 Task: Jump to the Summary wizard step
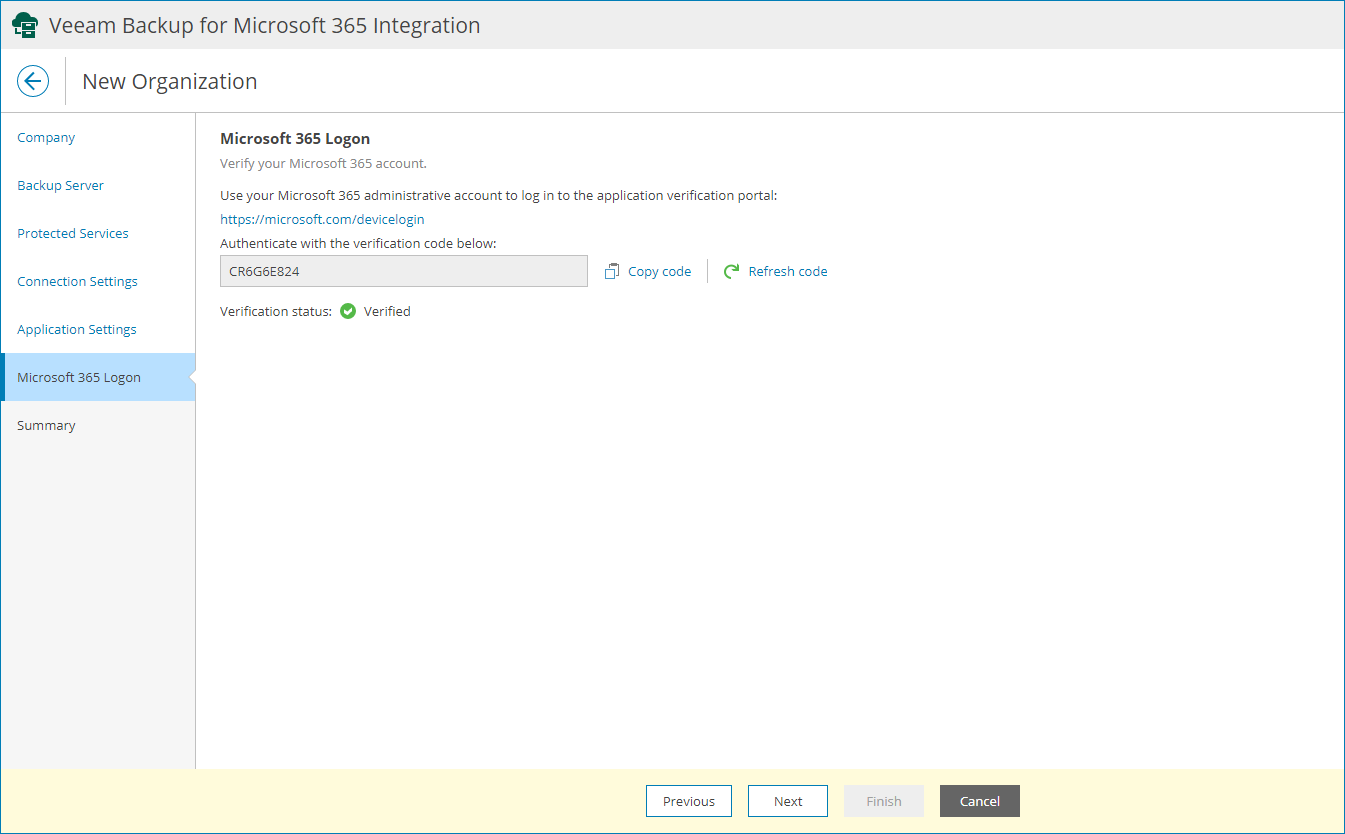pyautogui.click(x=46, y=425)
